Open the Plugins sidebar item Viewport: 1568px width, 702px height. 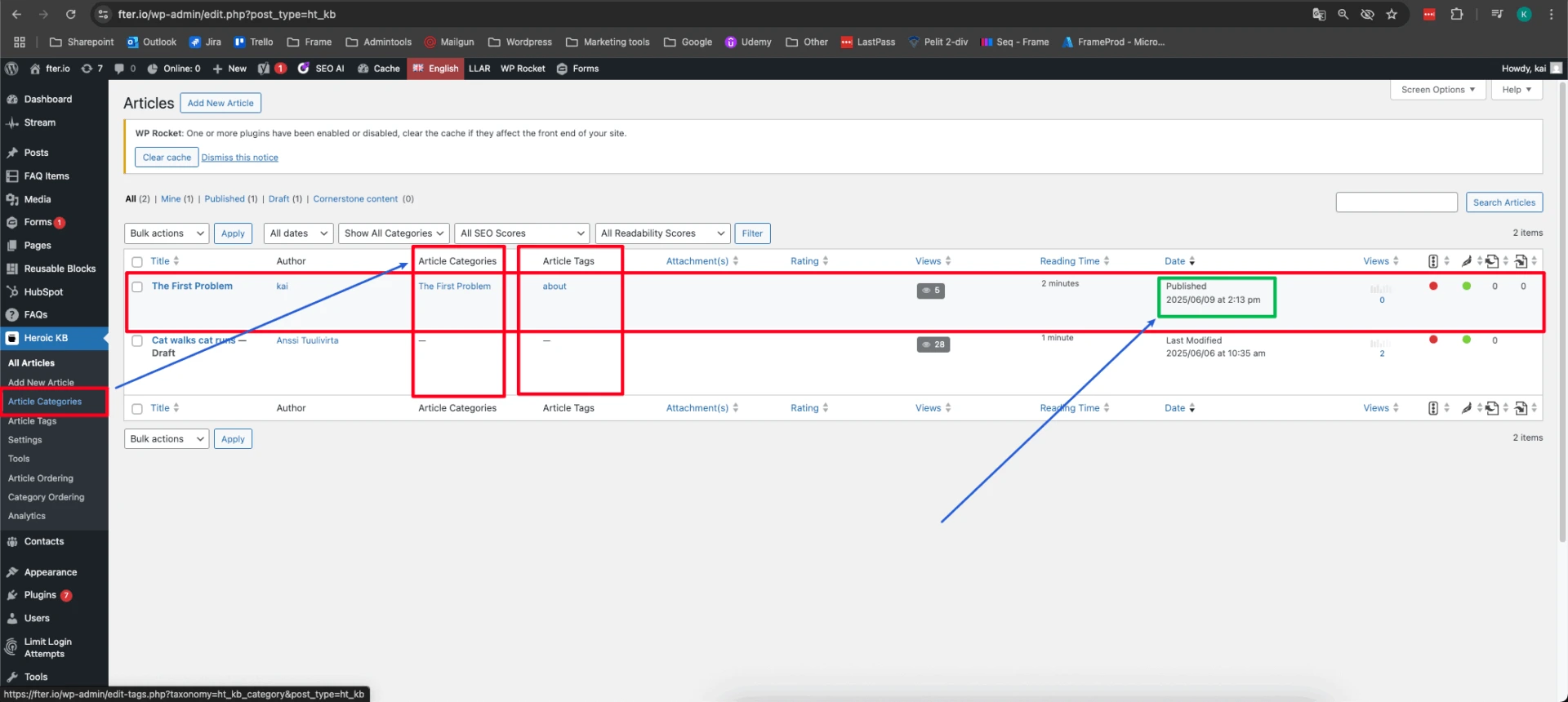[40, 595]
